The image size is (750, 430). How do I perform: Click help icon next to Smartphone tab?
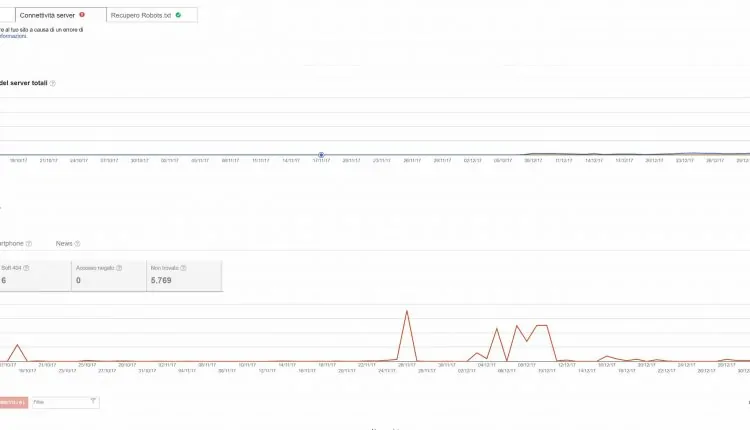(x=29, y=243)
